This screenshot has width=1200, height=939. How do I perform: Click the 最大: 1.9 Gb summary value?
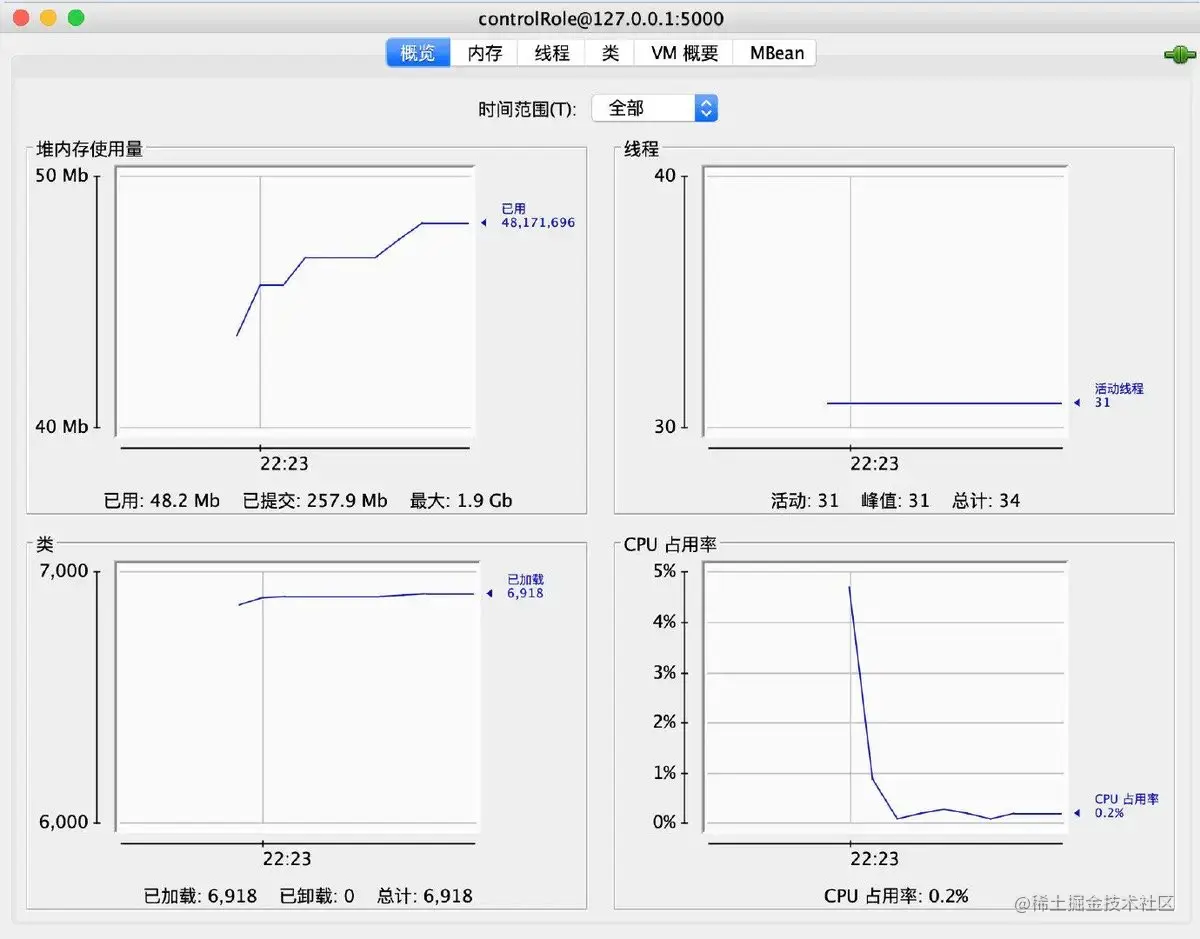pyautogui.click(x=461, y=500)
